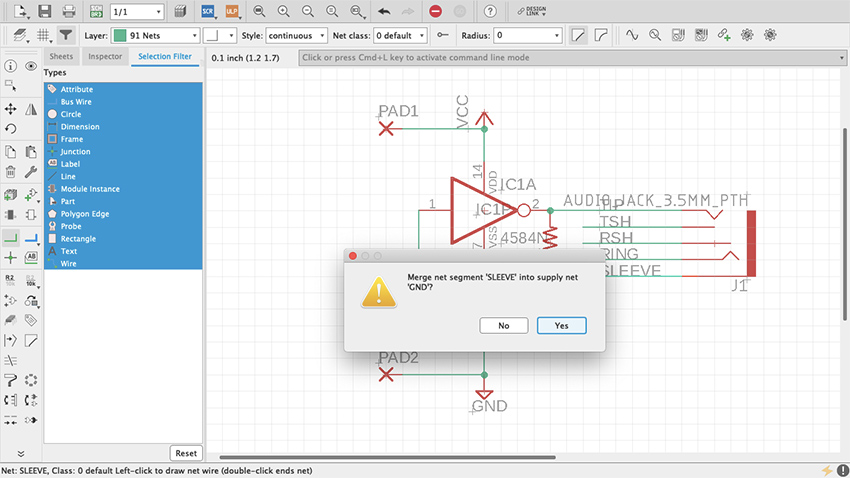This screenshot has height=478, width=850.
Task: Expand more tools chevron at bottom
Action: (x=21, y=454)
